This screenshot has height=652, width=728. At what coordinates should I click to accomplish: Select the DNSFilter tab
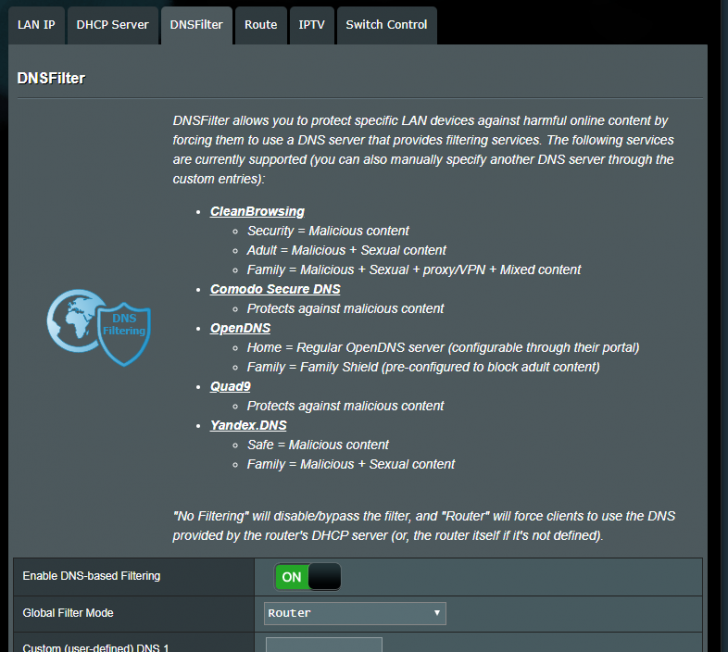click(196, 25)
